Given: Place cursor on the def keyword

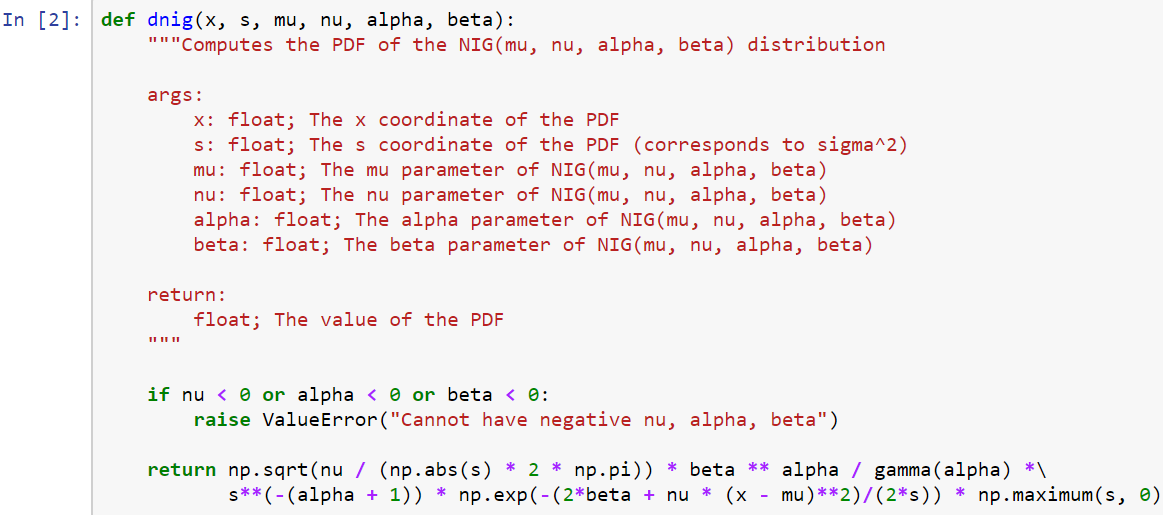Looking at the screenshot, I should (x=116, y=19).
